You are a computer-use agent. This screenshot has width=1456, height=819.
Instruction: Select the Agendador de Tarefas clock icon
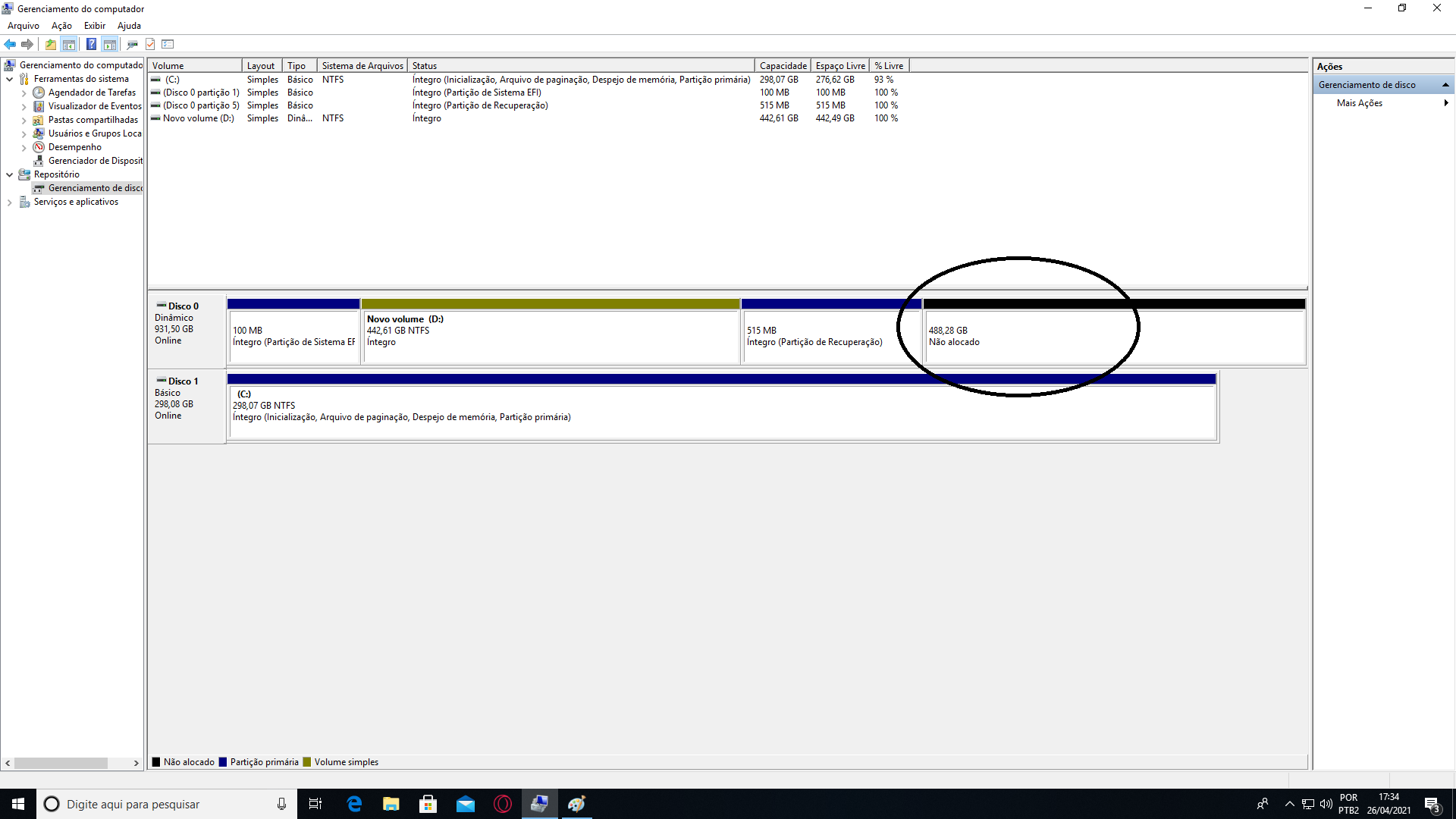tap(39, 93)
